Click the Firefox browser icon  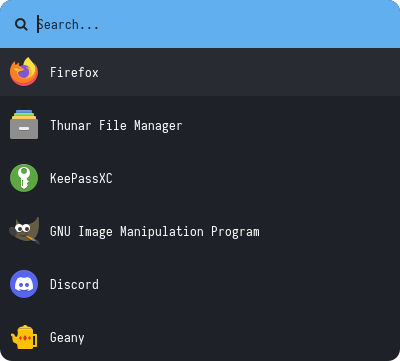(x=24, y=72)
